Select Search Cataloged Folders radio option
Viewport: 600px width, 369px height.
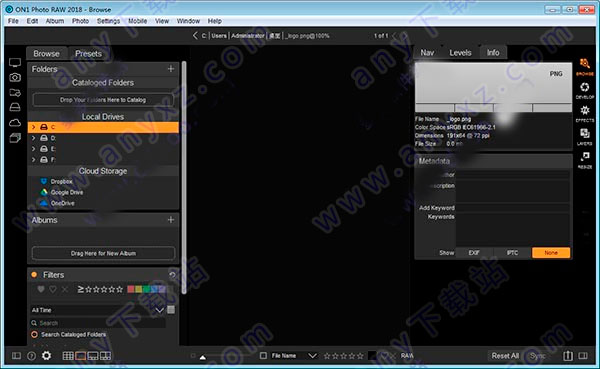coord(34,334)
